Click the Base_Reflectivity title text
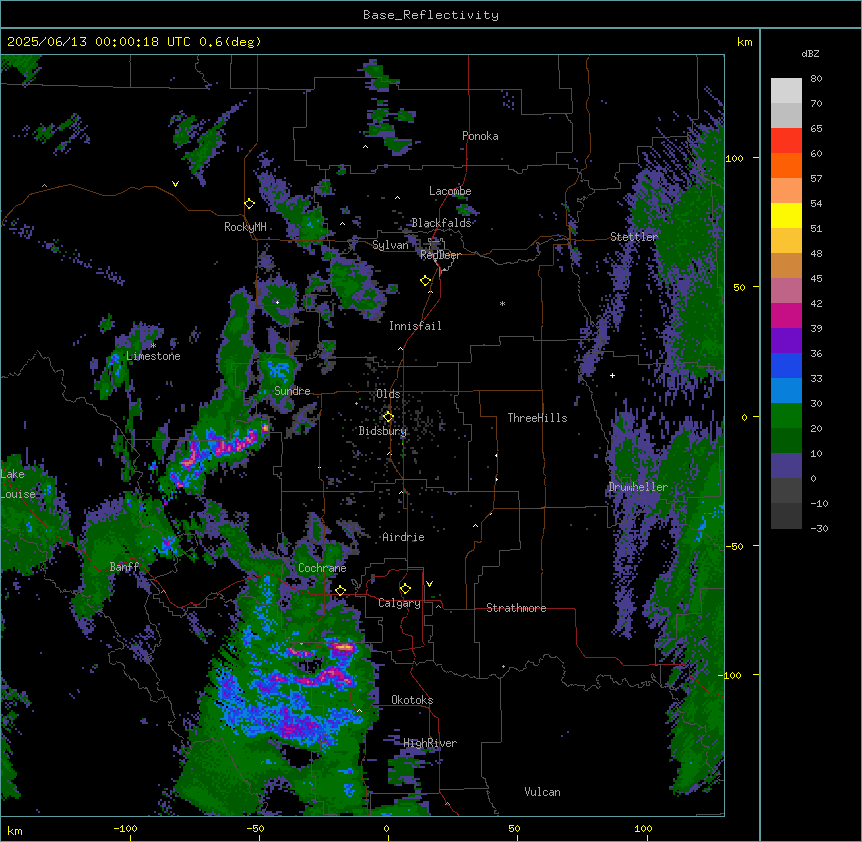The height and width of the screenshot is (842, 862). [431, 15]
